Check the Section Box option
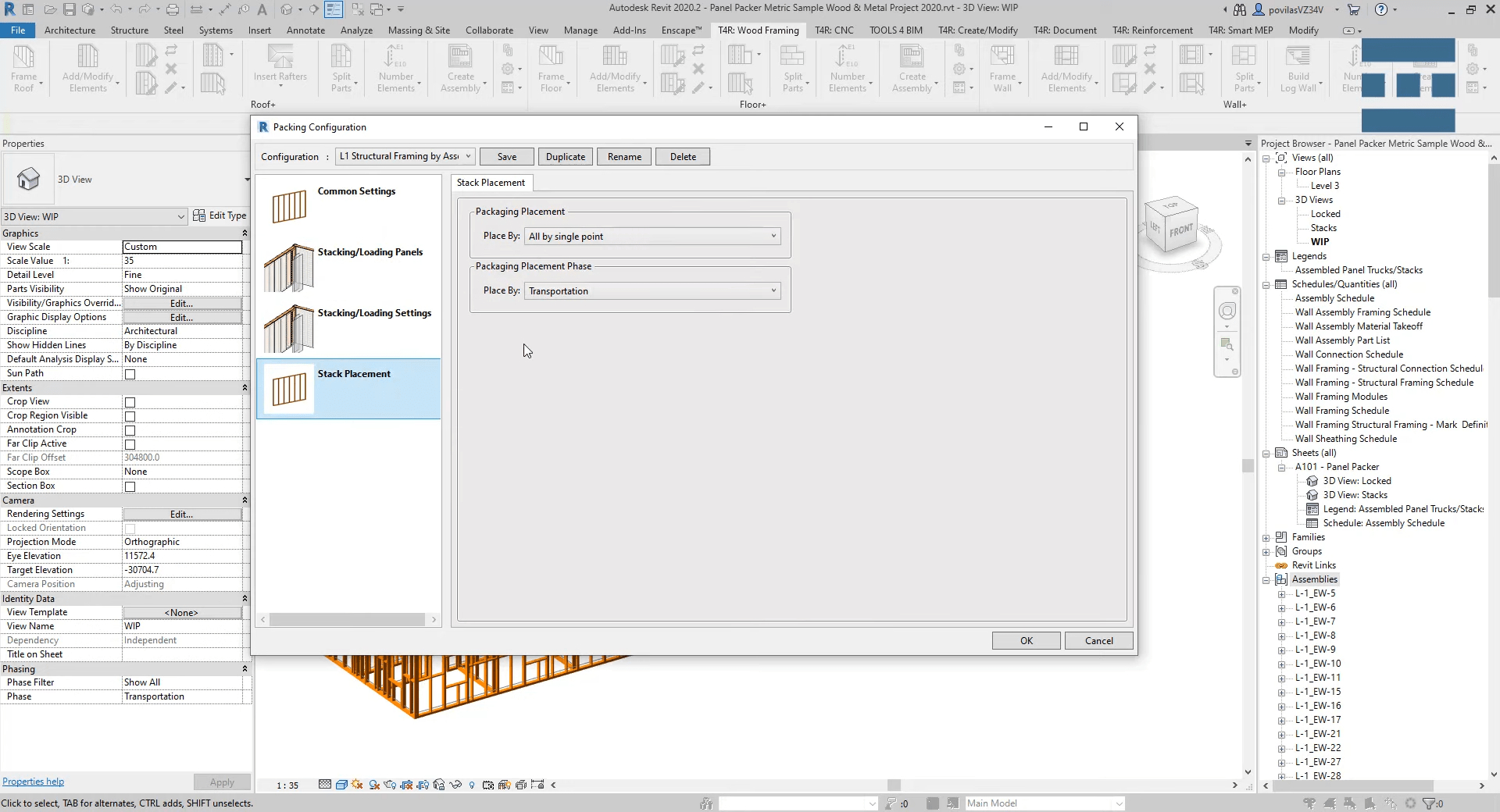 [x=129, y=486]
